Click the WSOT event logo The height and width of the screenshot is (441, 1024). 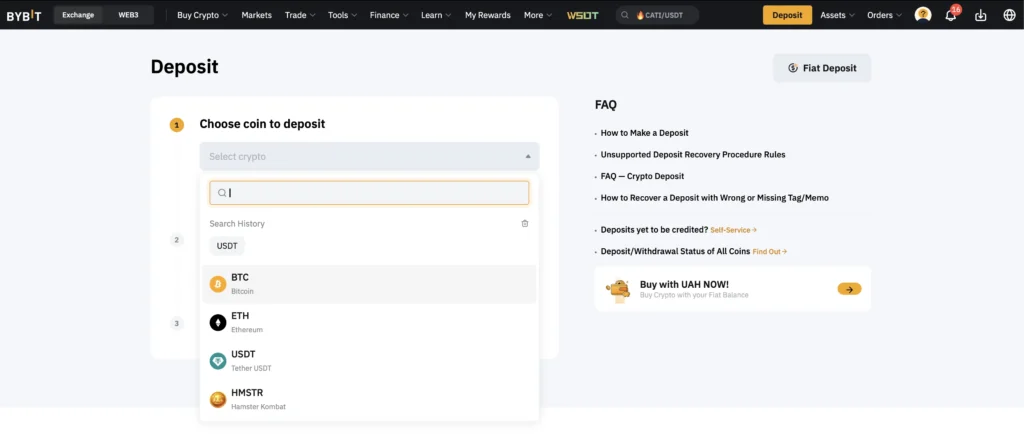583,15
